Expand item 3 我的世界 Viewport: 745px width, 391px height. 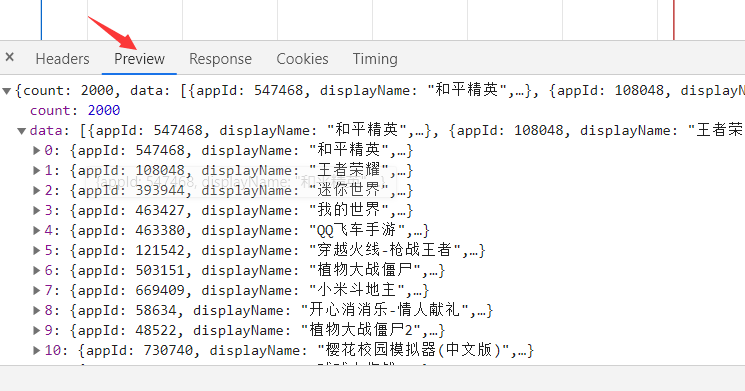click(x=36, y=210)
